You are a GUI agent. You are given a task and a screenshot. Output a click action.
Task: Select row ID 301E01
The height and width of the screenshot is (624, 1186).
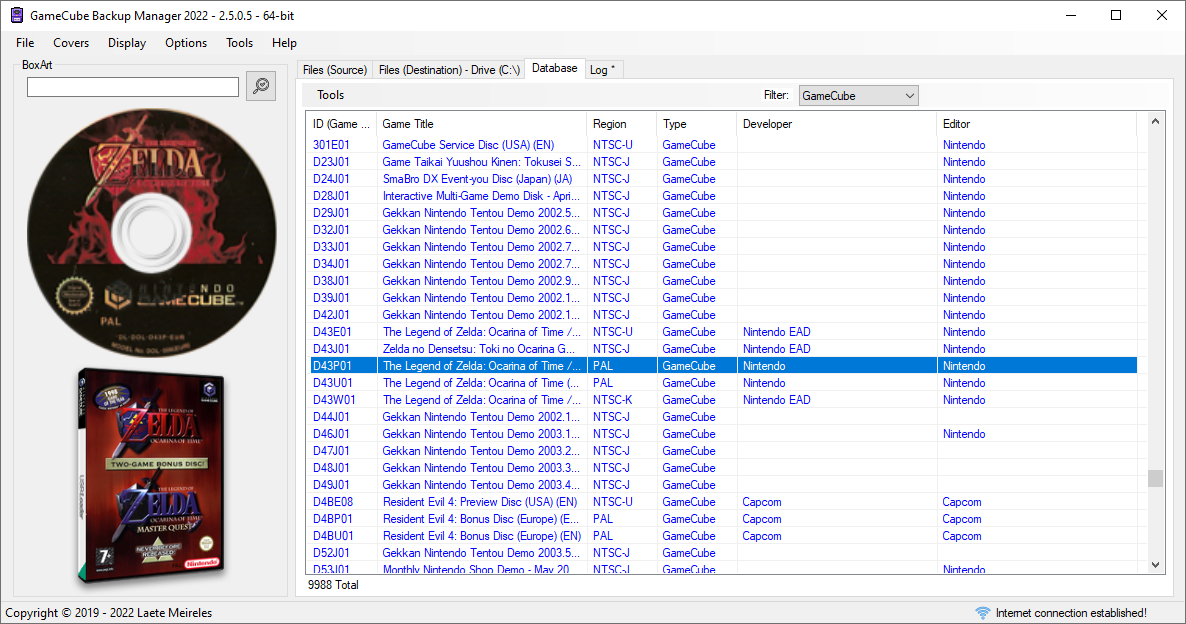point(331,145)
